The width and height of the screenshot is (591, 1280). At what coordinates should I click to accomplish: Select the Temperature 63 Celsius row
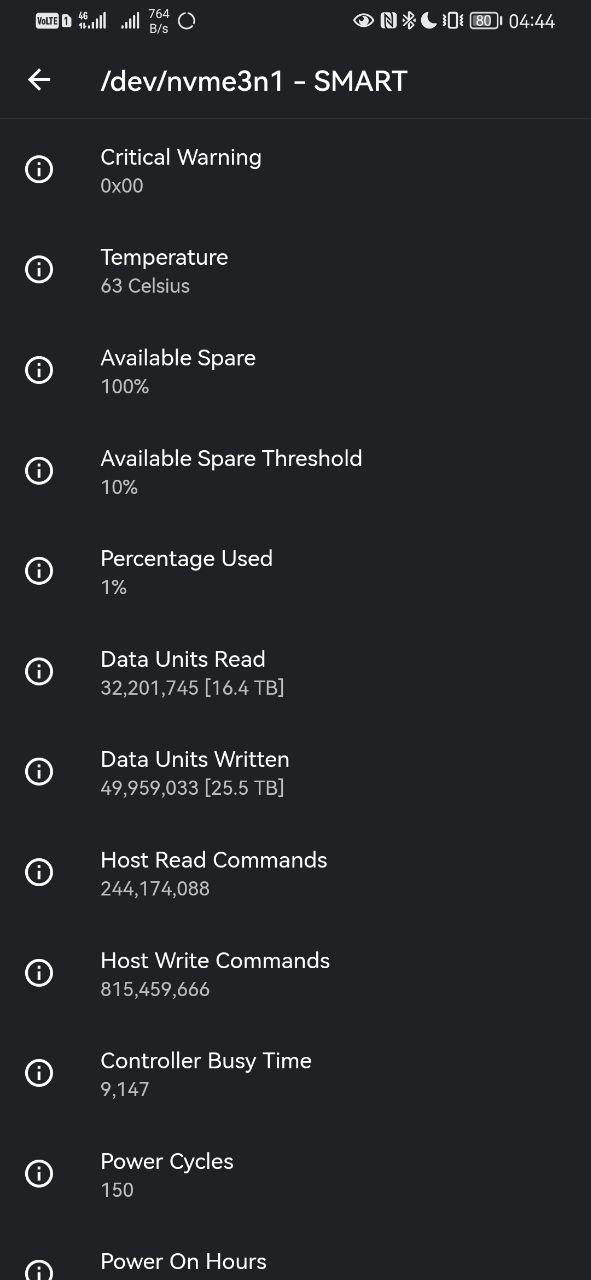click(x=295, y=270)
